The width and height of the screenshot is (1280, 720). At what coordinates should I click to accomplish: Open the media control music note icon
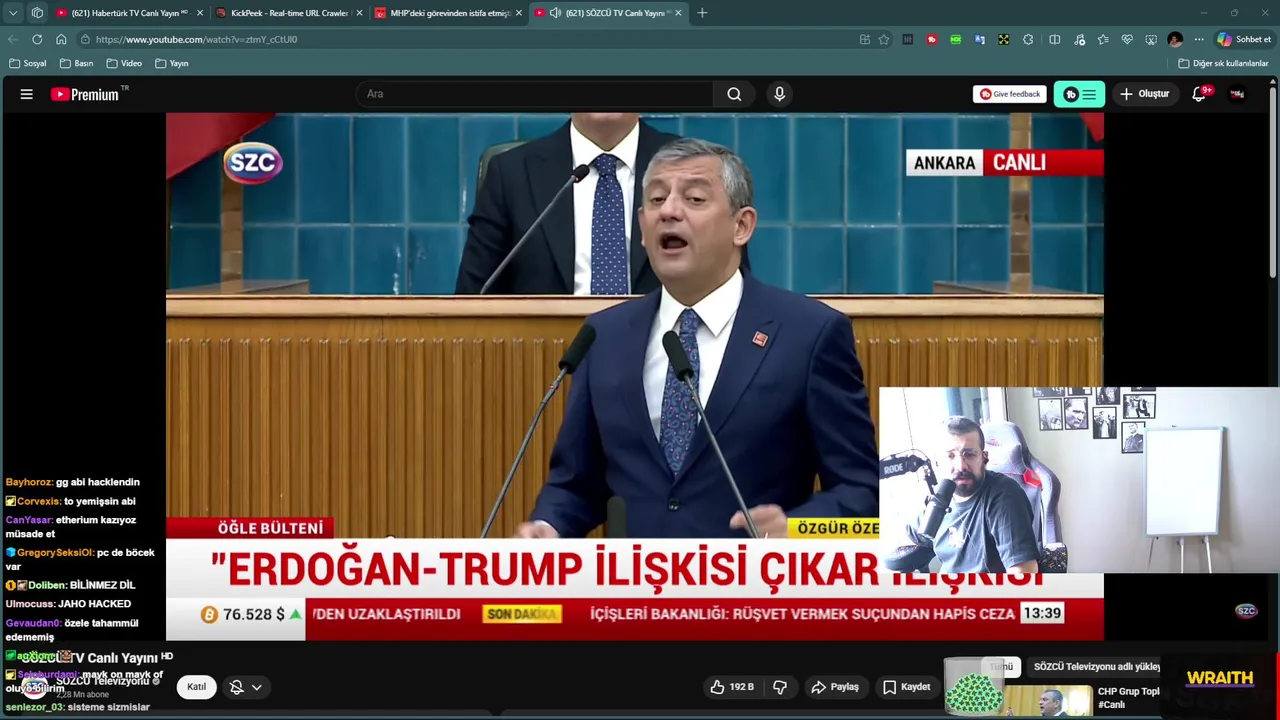[x=1079, y=39]
